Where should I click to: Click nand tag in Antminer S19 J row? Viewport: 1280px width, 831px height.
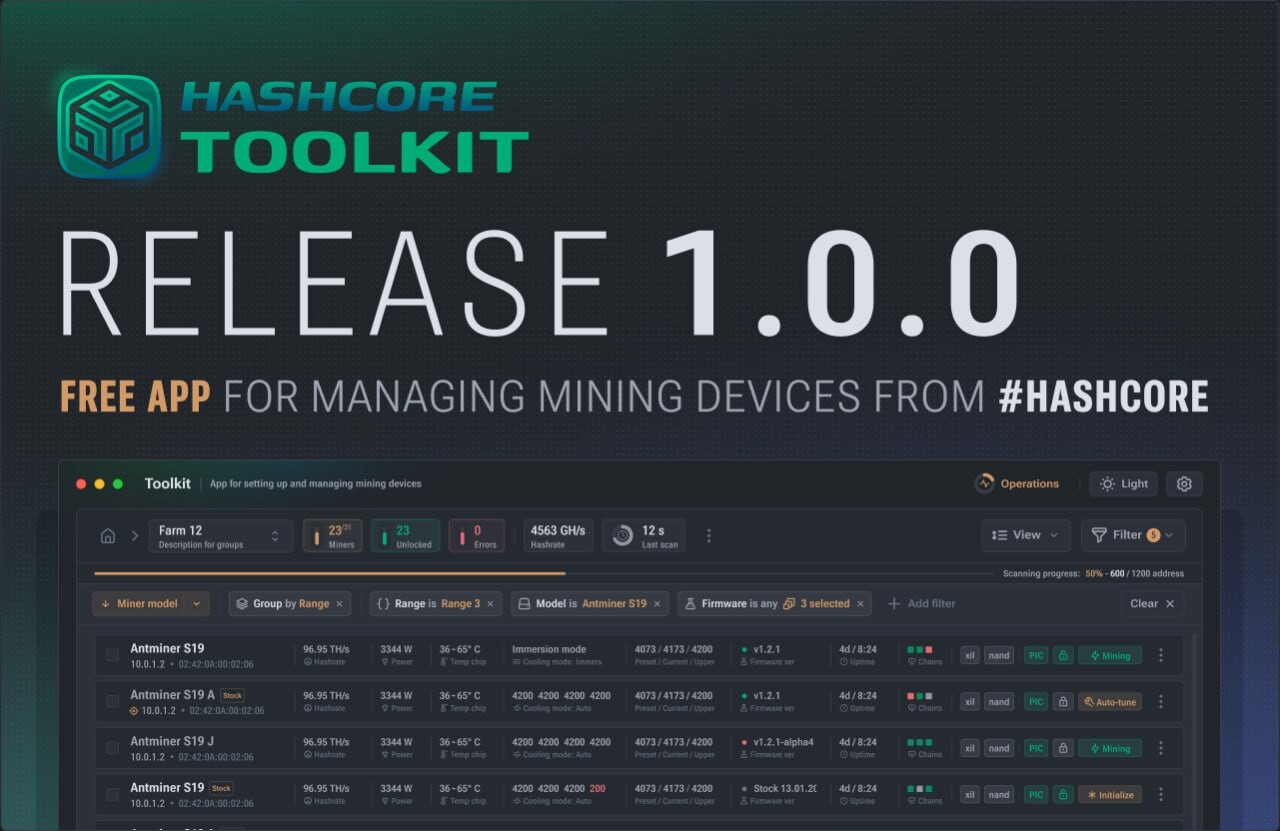(999, 748)
